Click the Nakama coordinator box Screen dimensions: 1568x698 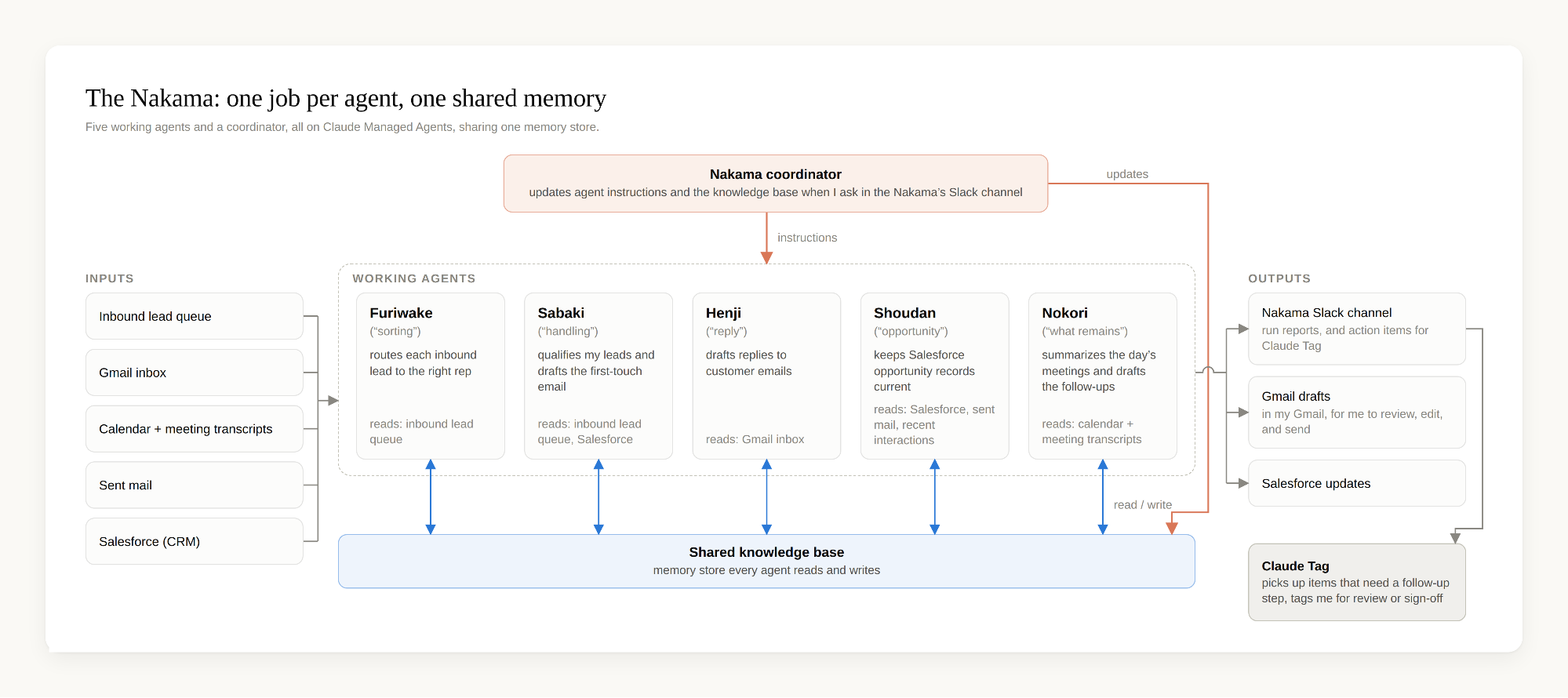point(775,184)
